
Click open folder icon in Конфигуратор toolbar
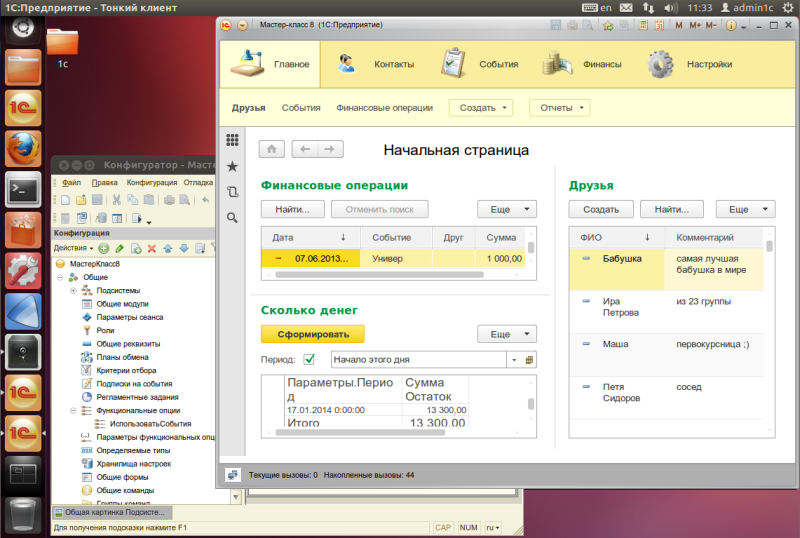tap(81, 200)
